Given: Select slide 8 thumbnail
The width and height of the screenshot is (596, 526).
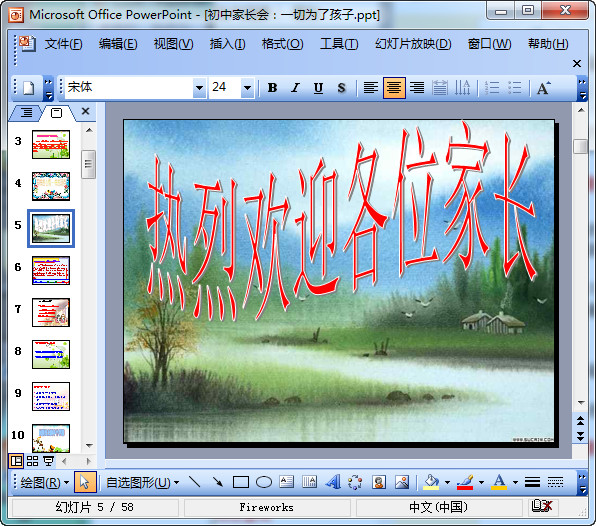Looking at the screenshot, I should tap(51, 354).
